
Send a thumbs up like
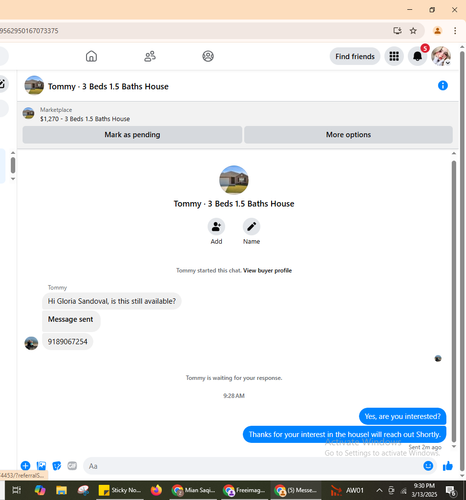pyautogui.click(x=448, y=466)
